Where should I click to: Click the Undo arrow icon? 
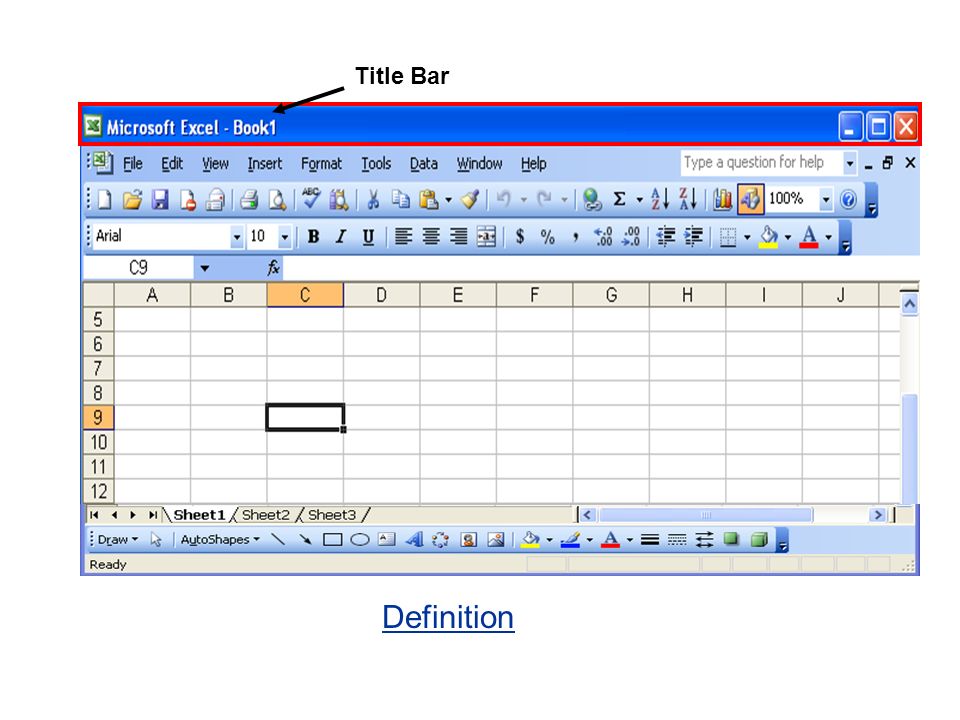[503, 200]
